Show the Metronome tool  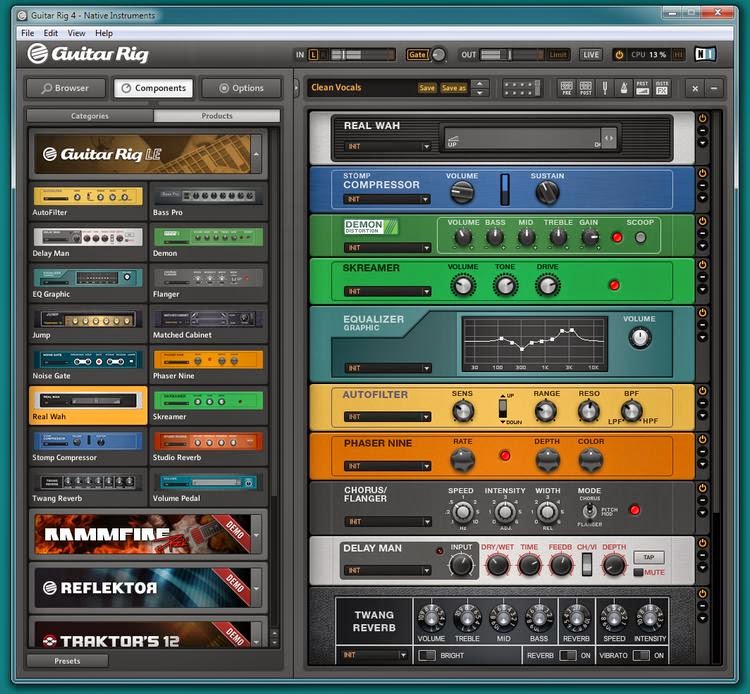624,88
